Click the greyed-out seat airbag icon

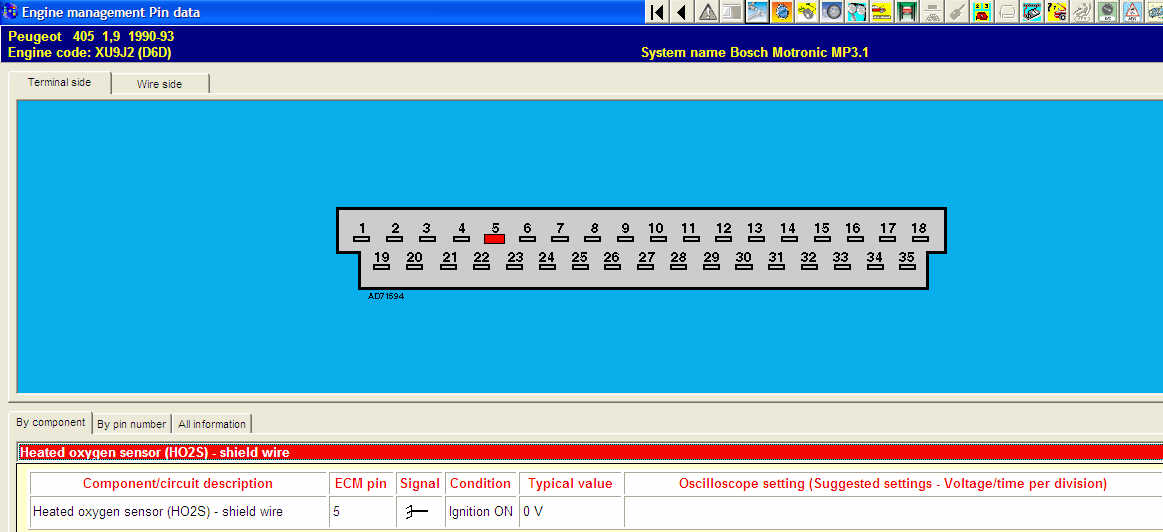pos(1083,12)
